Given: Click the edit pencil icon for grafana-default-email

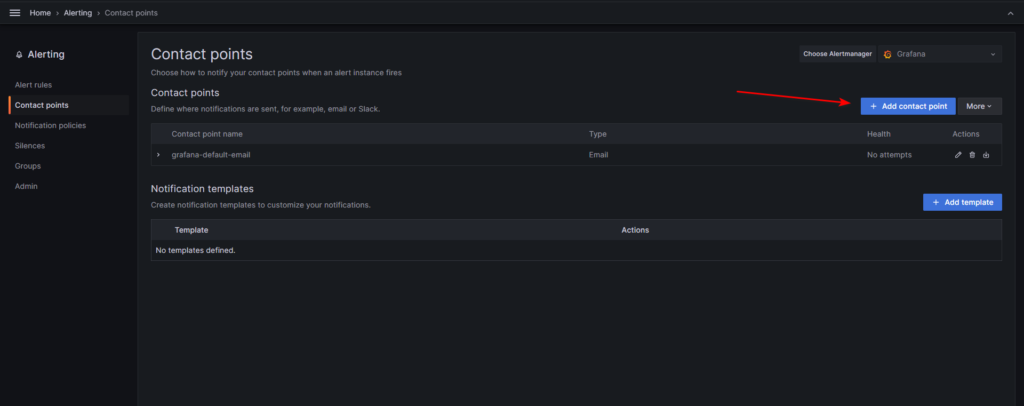Looking at the screenshot, I should (958, 155).
